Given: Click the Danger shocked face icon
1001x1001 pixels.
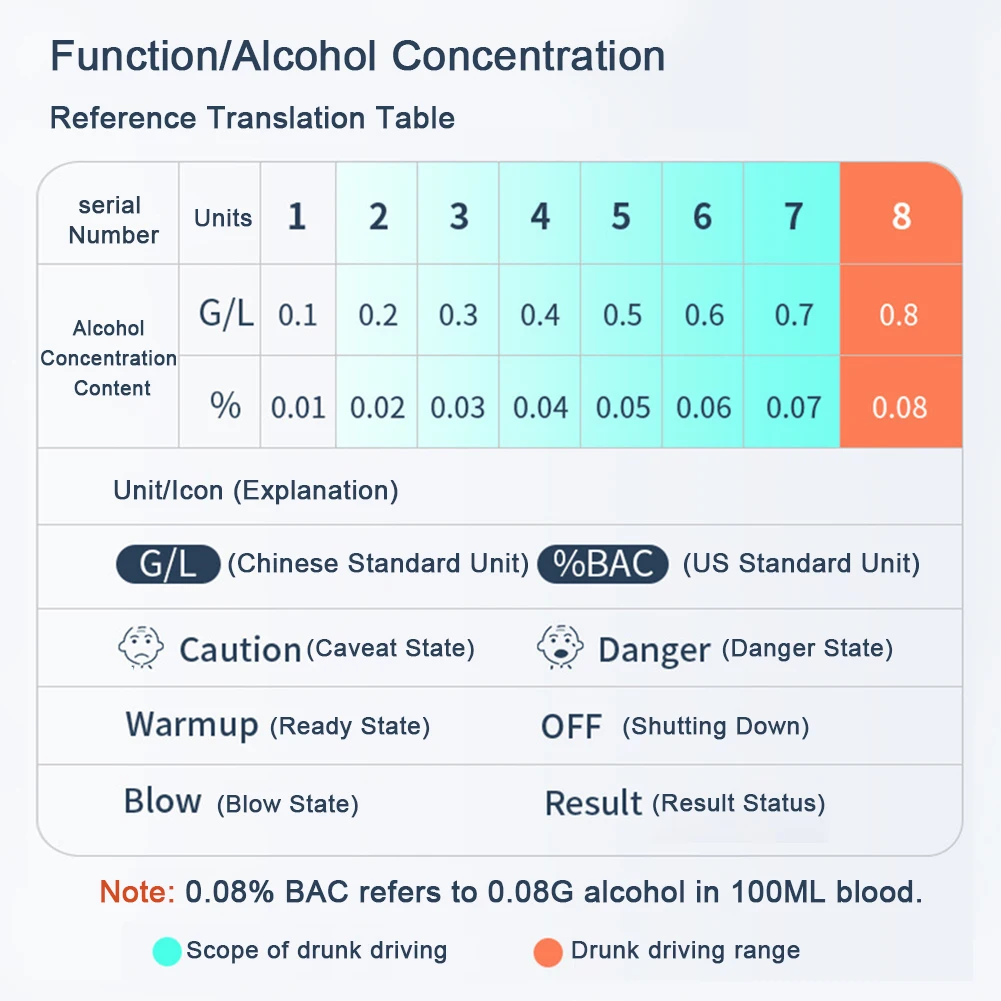Looking at the screenshot, I should point(560,648).
